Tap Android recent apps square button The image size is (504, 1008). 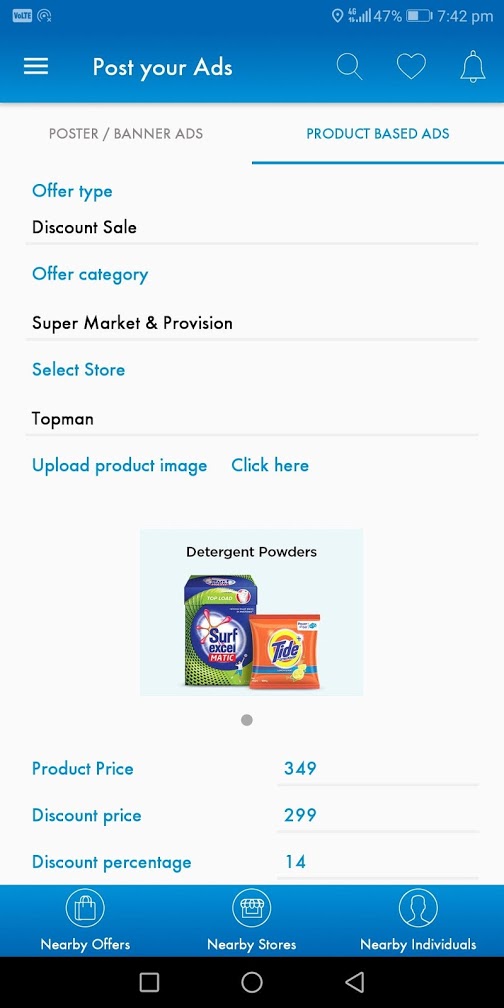pyautogui.click(x=149, y=982)
